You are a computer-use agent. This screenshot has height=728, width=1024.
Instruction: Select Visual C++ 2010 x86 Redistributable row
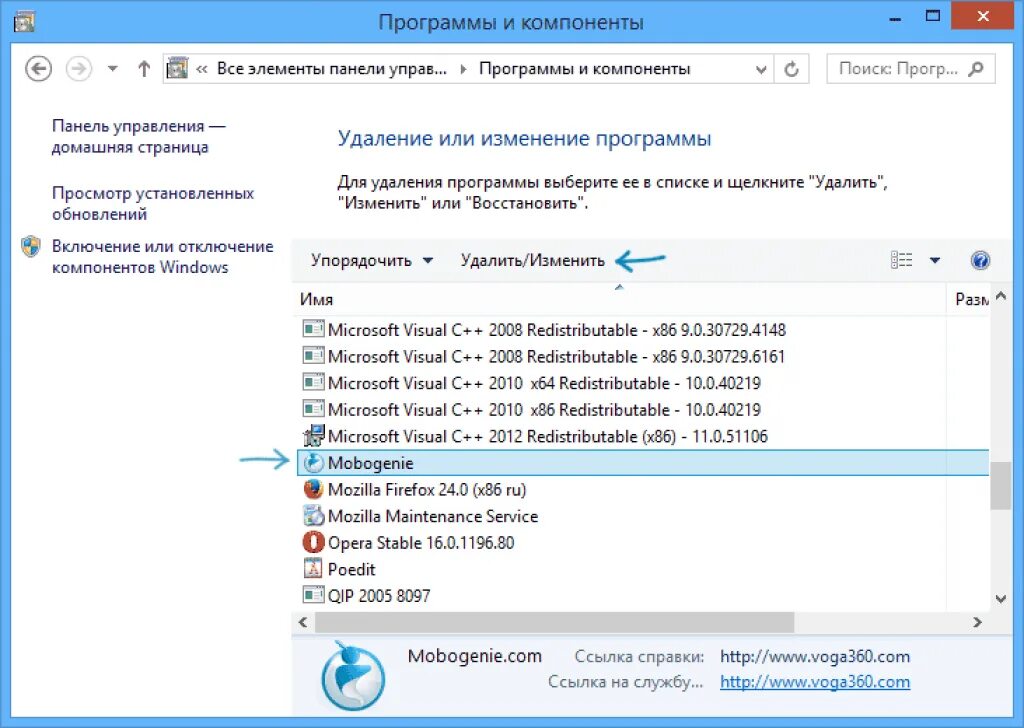point(643,410)
